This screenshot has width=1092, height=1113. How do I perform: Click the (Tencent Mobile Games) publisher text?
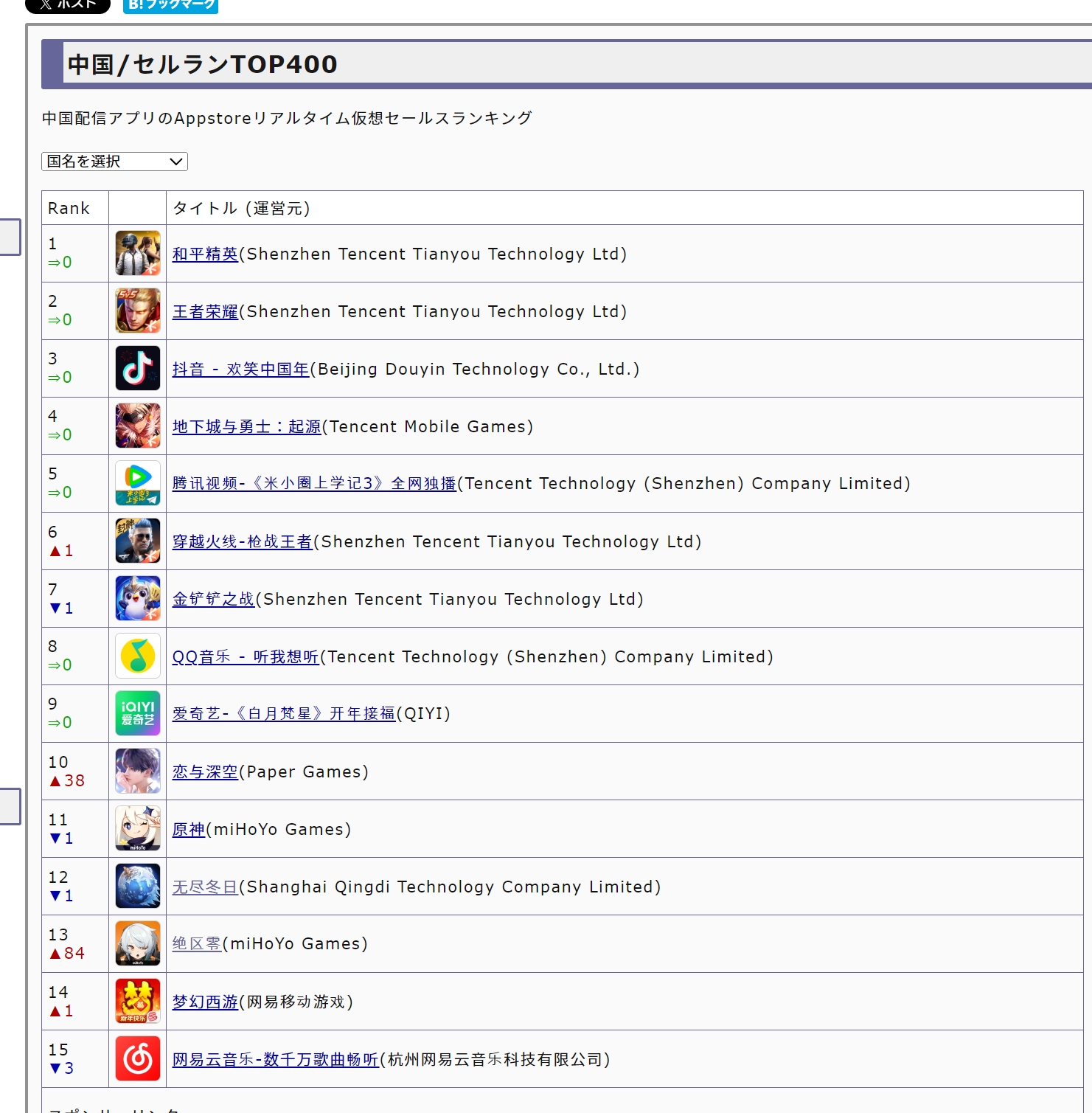428,427
